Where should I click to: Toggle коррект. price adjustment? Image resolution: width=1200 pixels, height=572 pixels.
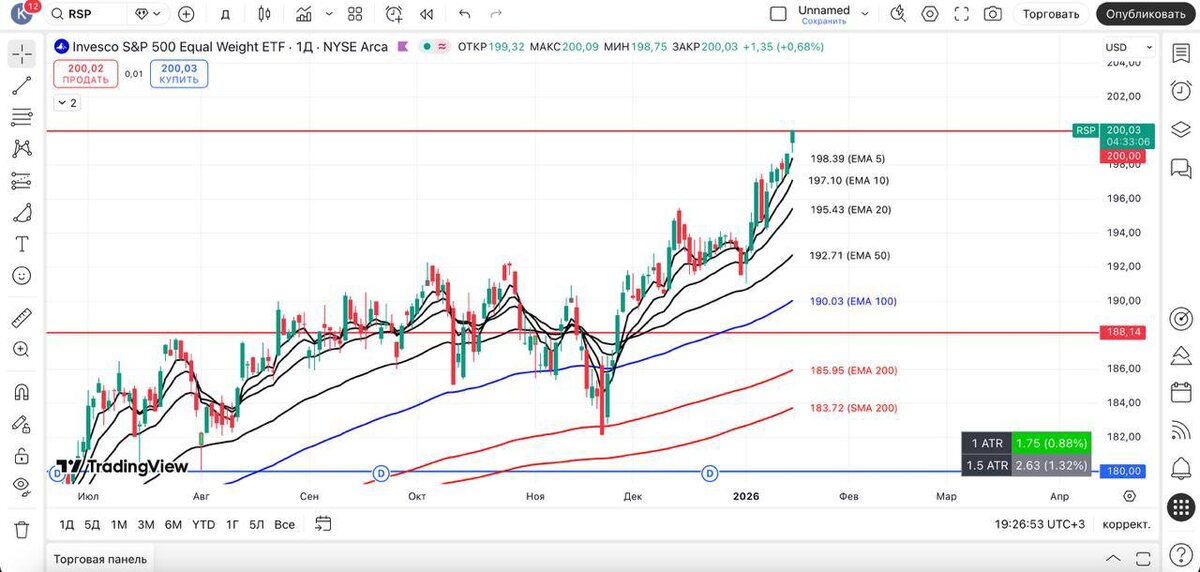pyautogui.click(x=1126, y=524)
